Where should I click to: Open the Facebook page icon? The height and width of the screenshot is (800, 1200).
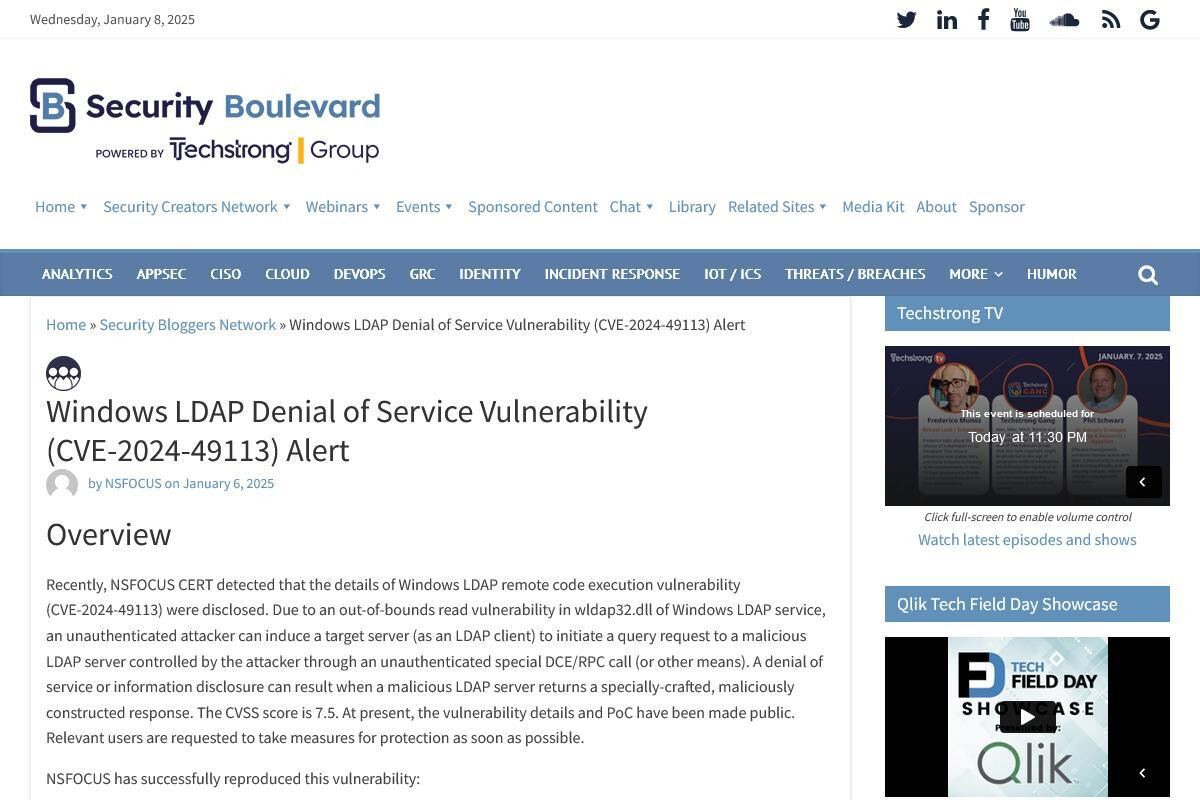point(984,20)
